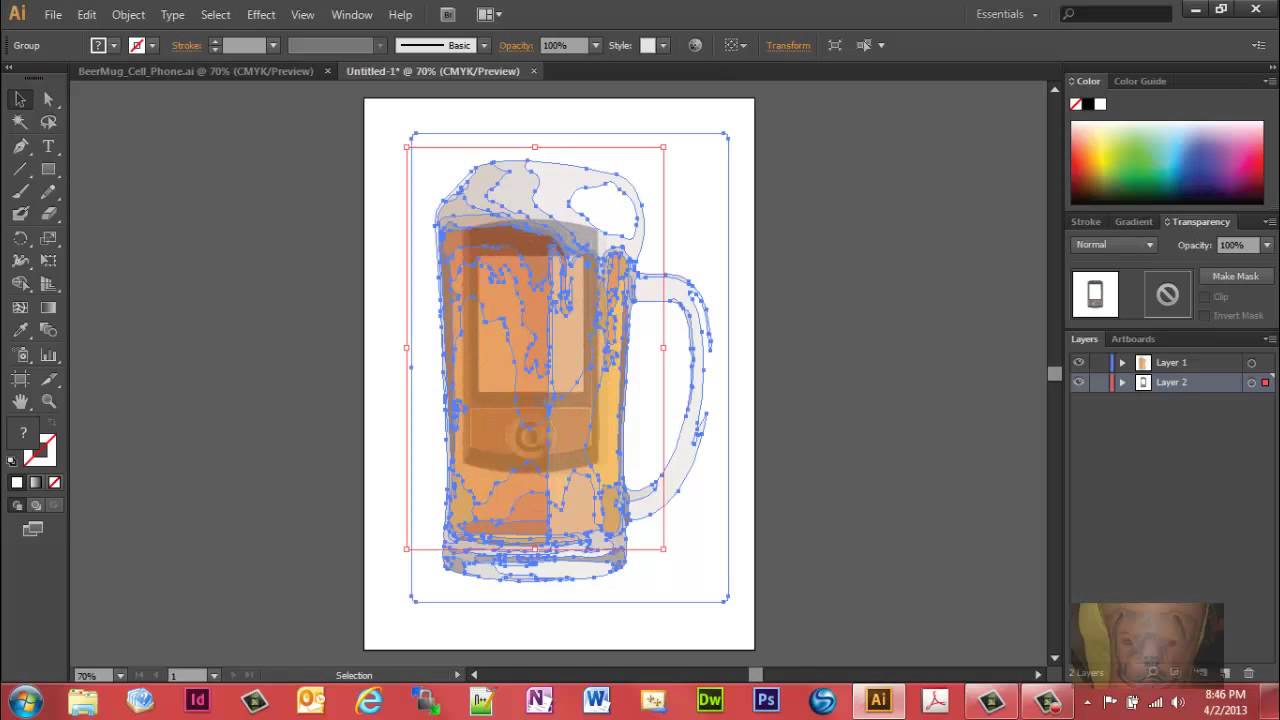Open the zoom level dropdown at 70%

(121, 676)
